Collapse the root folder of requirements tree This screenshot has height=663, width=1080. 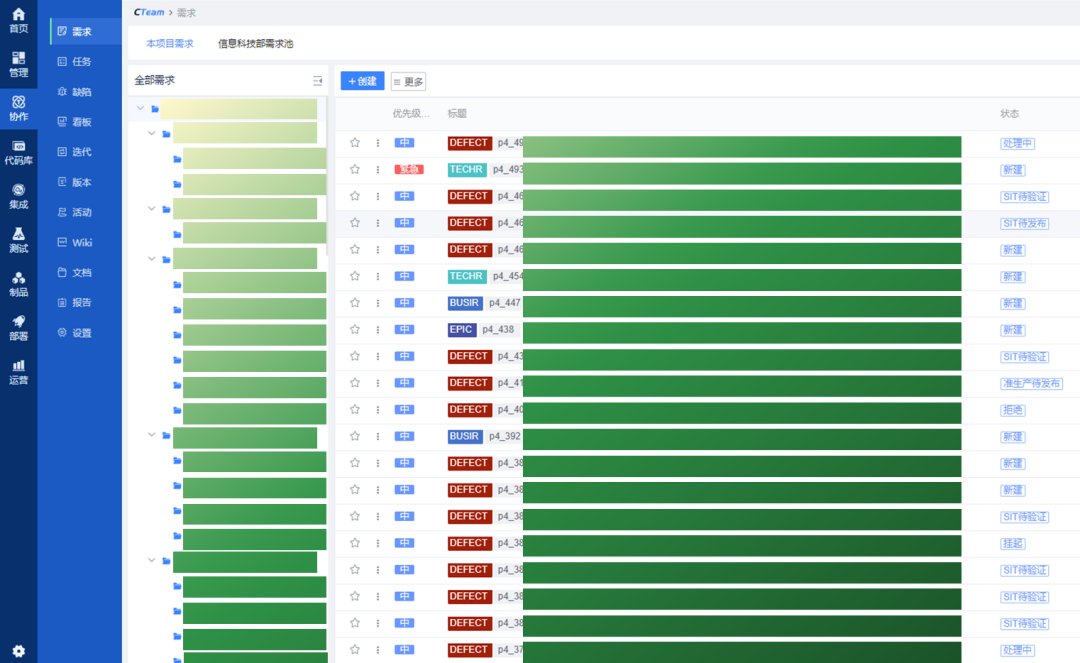[x=141, y=108]
